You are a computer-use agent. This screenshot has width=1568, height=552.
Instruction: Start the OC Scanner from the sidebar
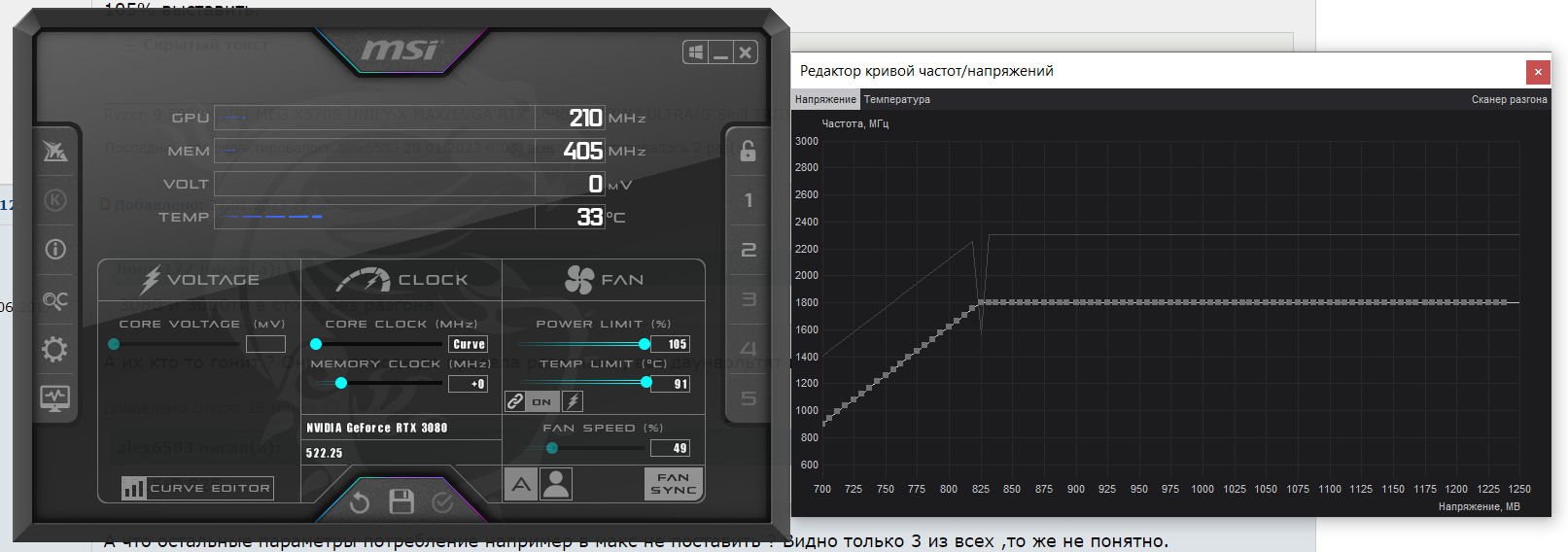click(55, 300)
